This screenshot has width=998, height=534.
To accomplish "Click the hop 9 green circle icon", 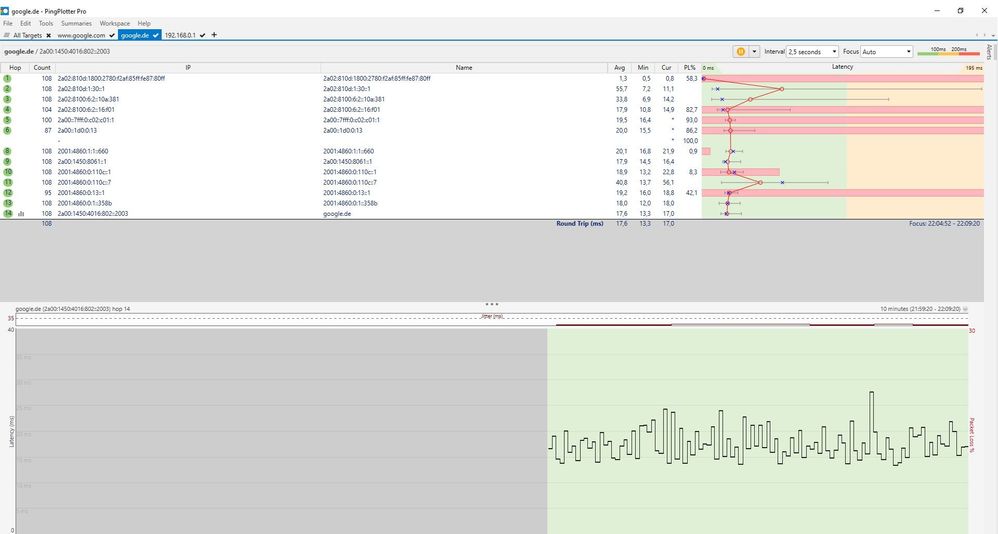I will 8,162.
